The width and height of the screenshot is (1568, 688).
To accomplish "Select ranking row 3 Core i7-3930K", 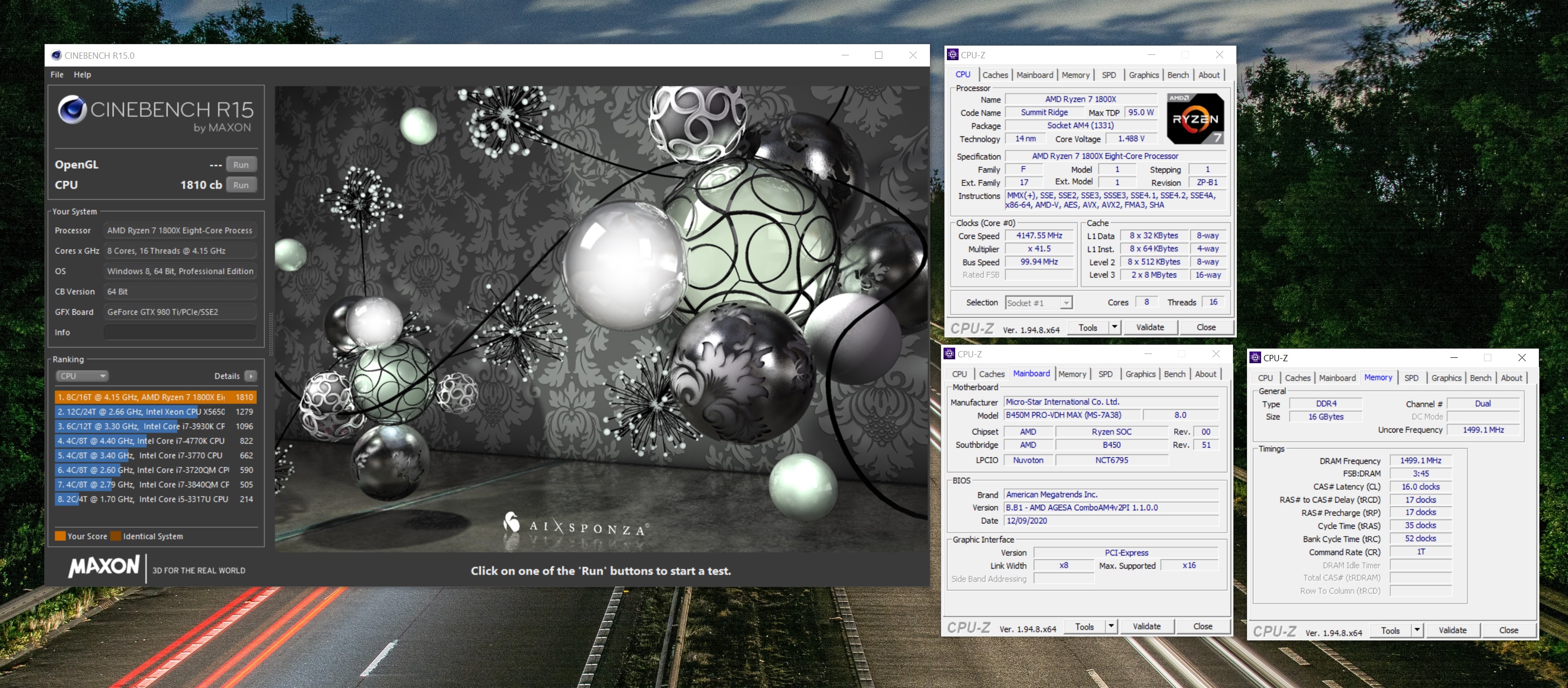I will tap(155, 426).
